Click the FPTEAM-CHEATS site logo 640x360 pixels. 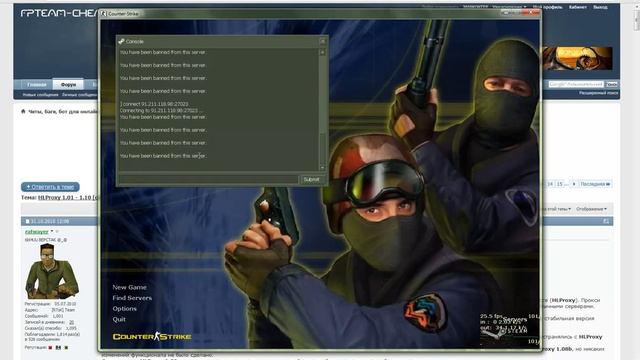tap(59, 13)
